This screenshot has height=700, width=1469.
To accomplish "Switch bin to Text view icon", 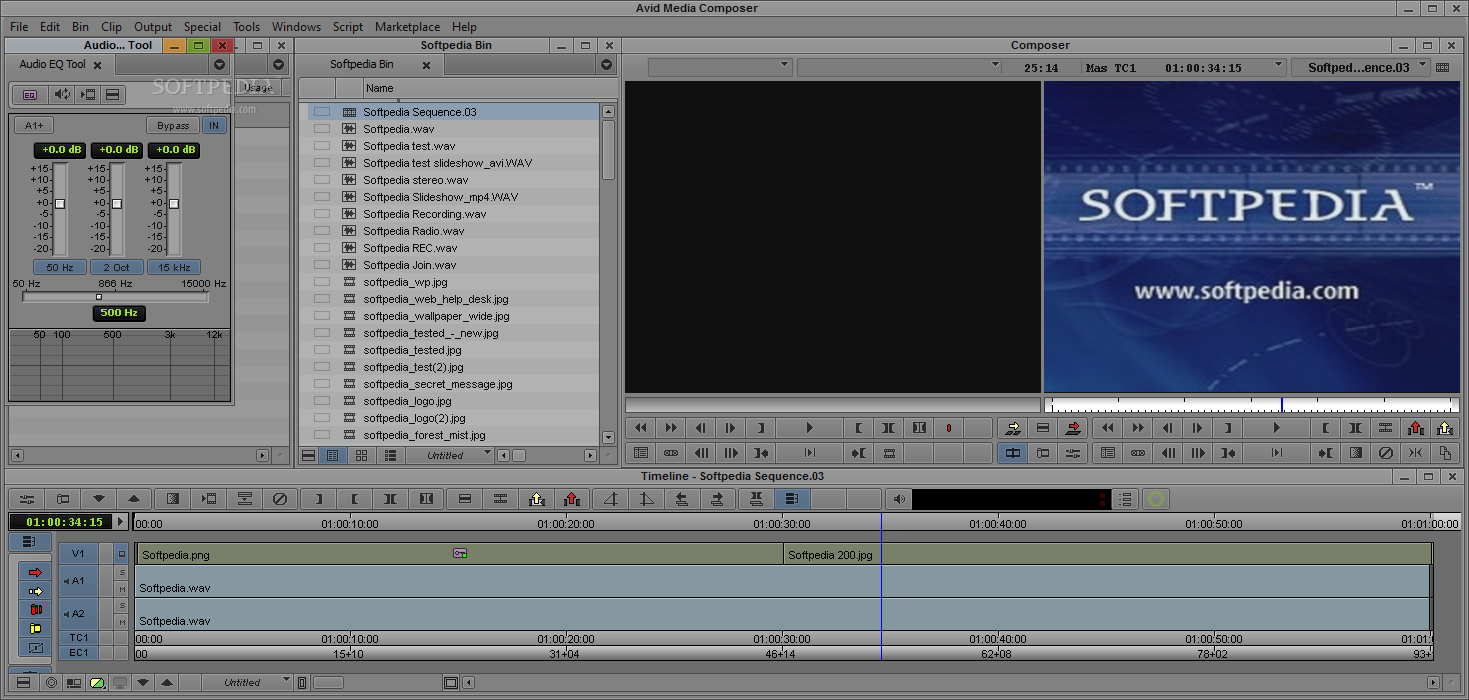I will click(x=333, y=455).
